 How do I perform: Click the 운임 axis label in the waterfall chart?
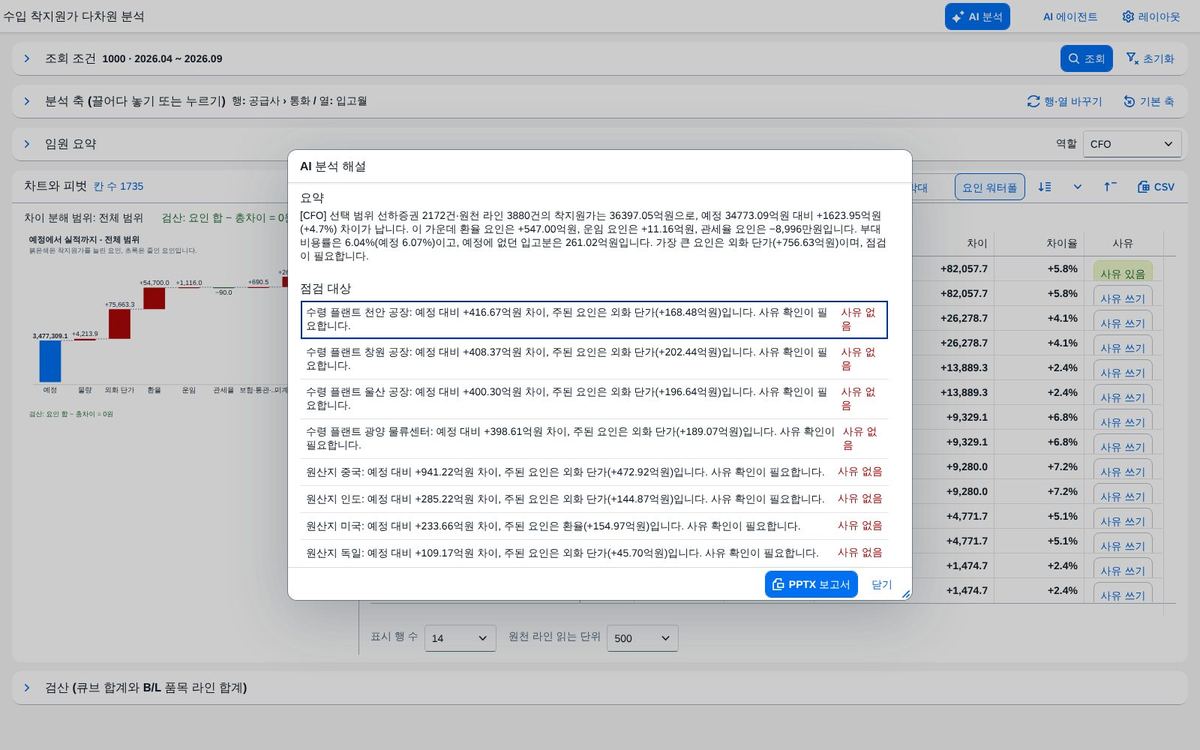tap(189, 389)
